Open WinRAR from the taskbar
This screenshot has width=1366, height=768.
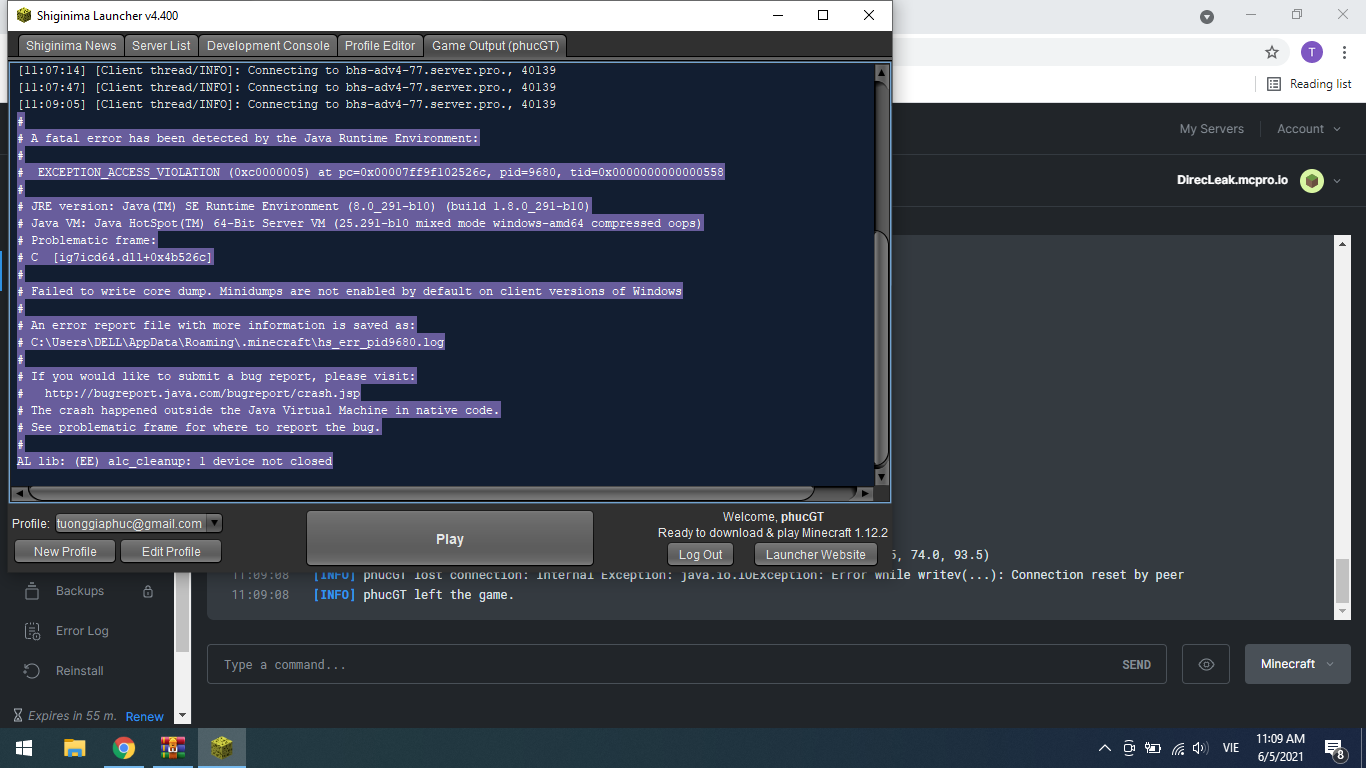coord(173,748)
